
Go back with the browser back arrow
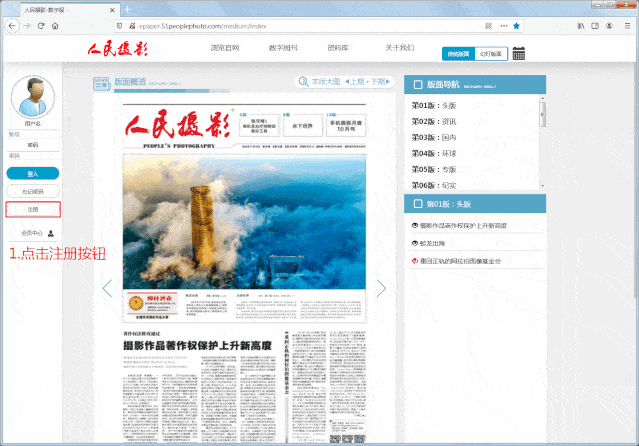12,26
